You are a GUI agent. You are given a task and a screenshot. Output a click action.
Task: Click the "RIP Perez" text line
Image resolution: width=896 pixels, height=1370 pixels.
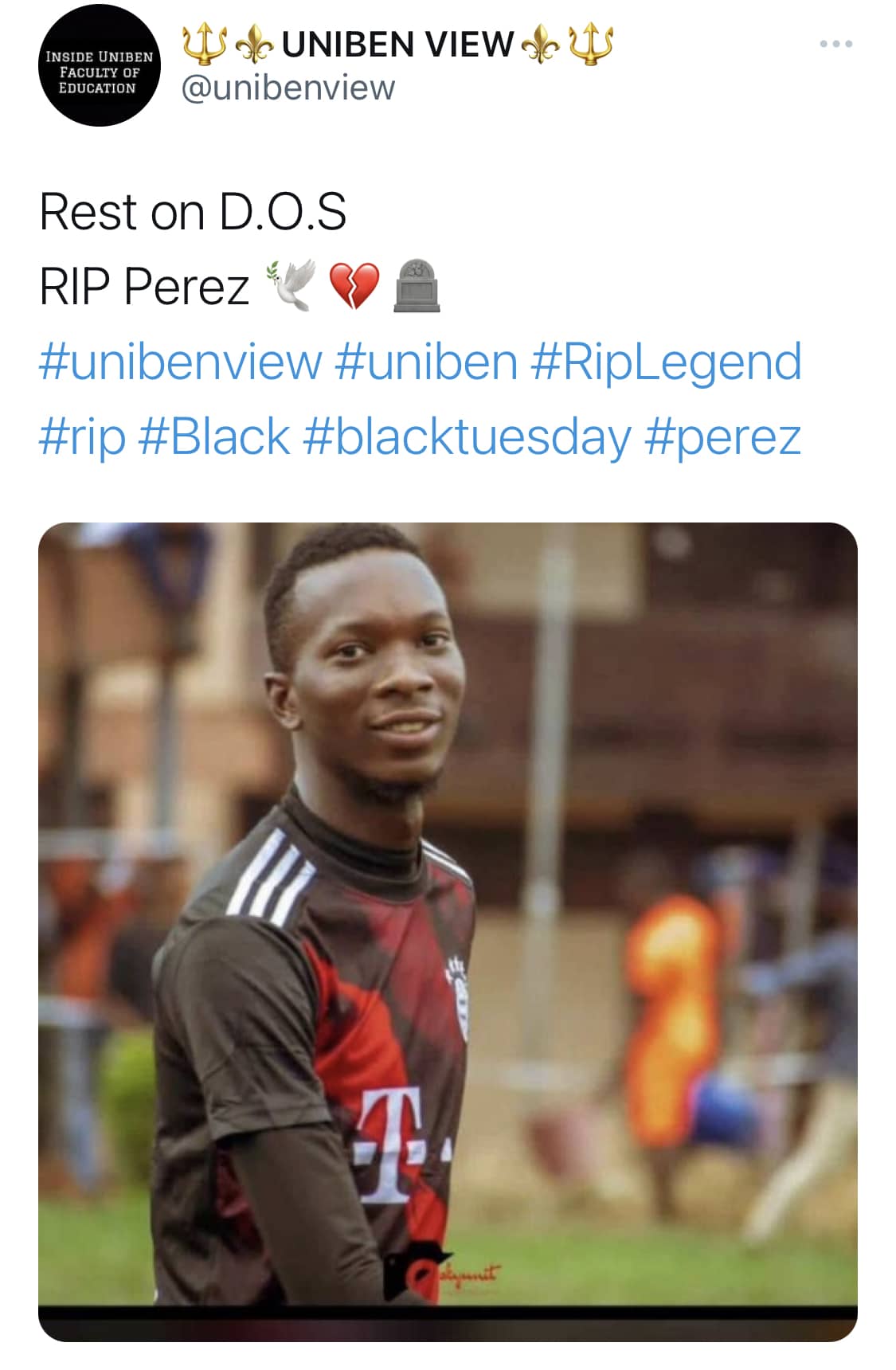click(144, 286)
